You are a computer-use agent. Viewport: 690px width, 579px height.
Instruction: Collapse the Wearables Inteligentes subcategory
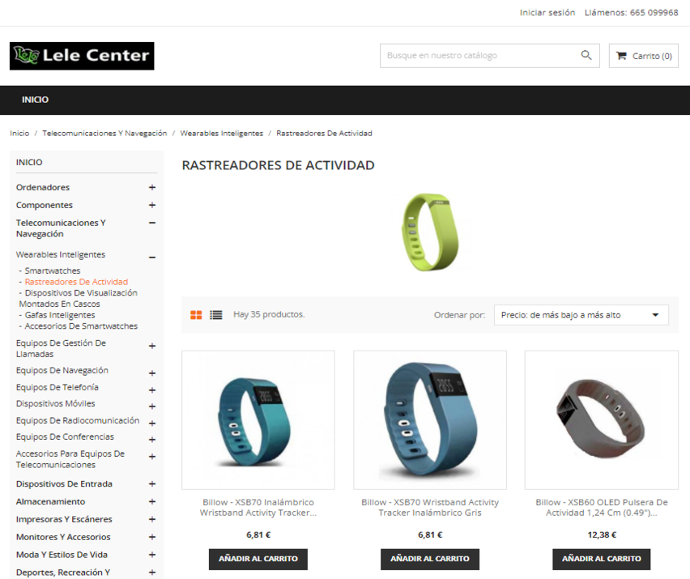point(152,257)
